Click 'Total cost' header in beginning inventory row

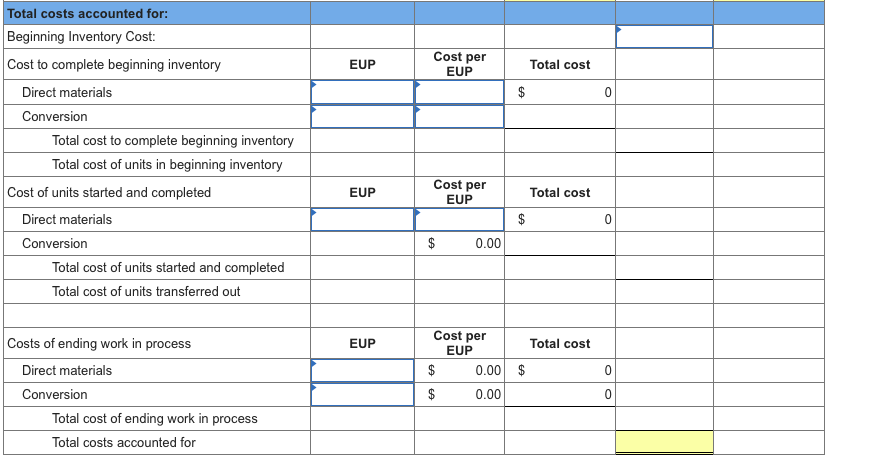click(559, 65)
